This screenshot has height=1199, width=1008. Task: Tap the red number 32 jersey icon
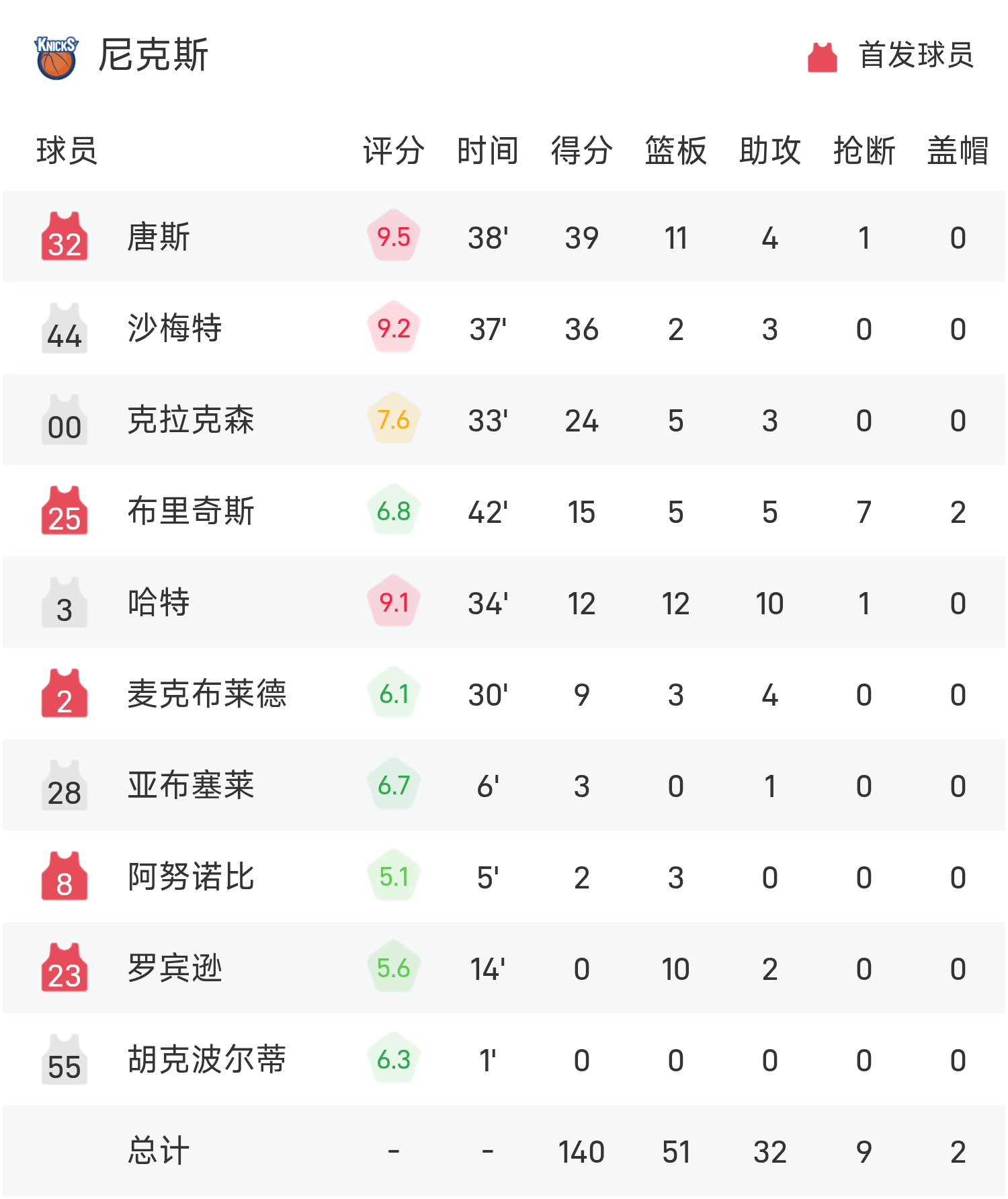coord(65,237)
